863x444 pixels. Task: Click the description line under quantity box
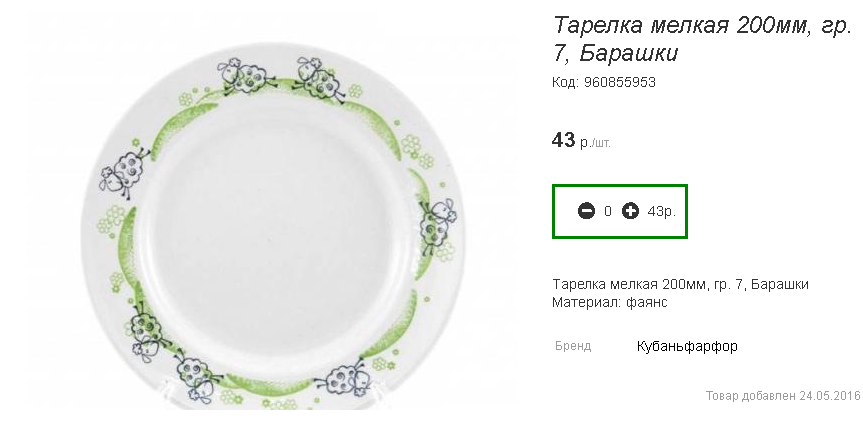[680, 284]
